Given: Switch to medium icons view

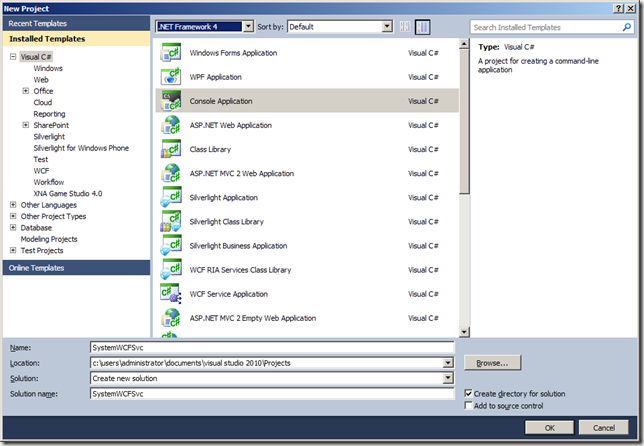Looking at the screenshot, I should (422, 27).
